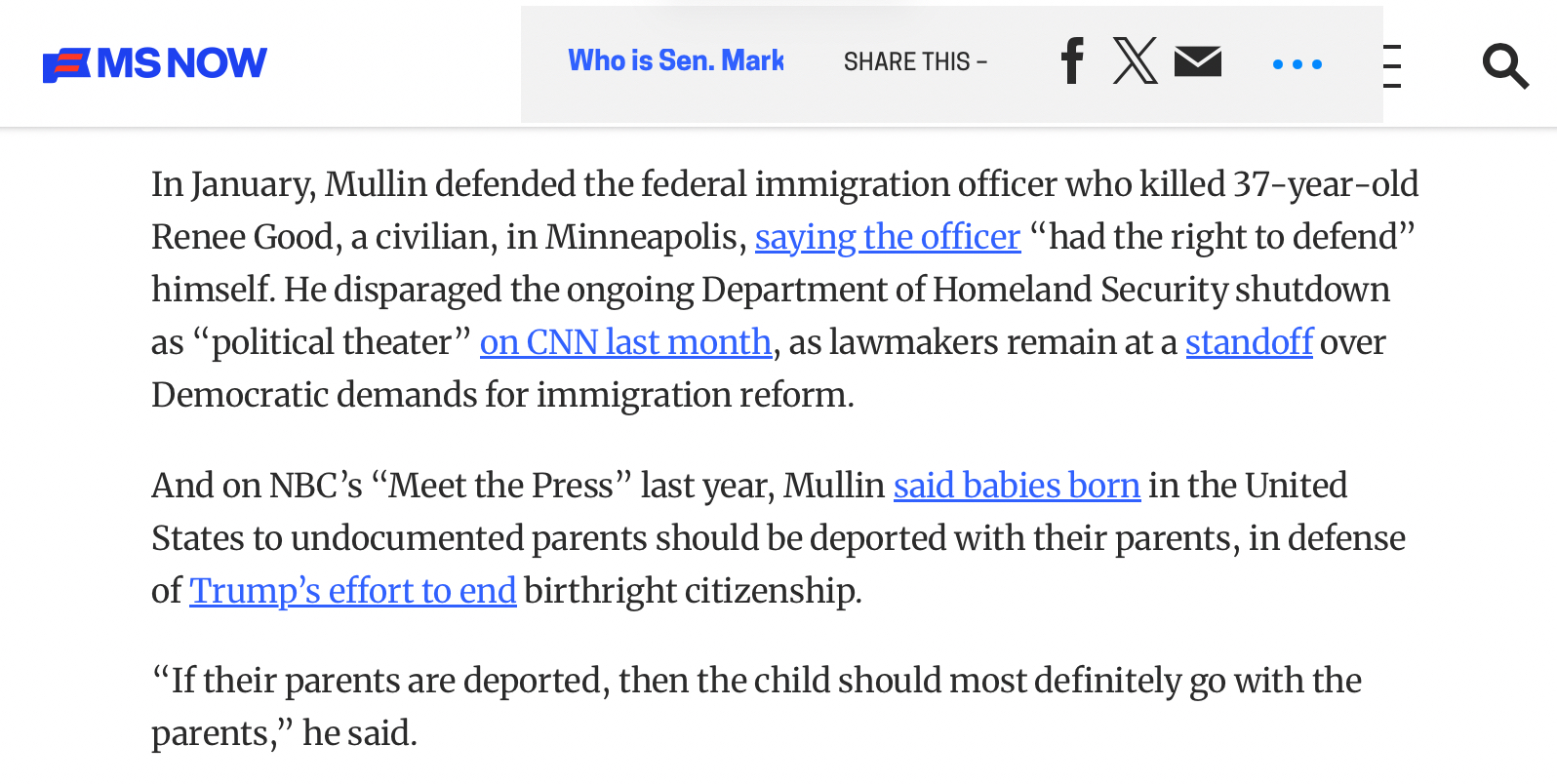Click the "Who is Sen. Mark" headline

[x=676, y=60]
